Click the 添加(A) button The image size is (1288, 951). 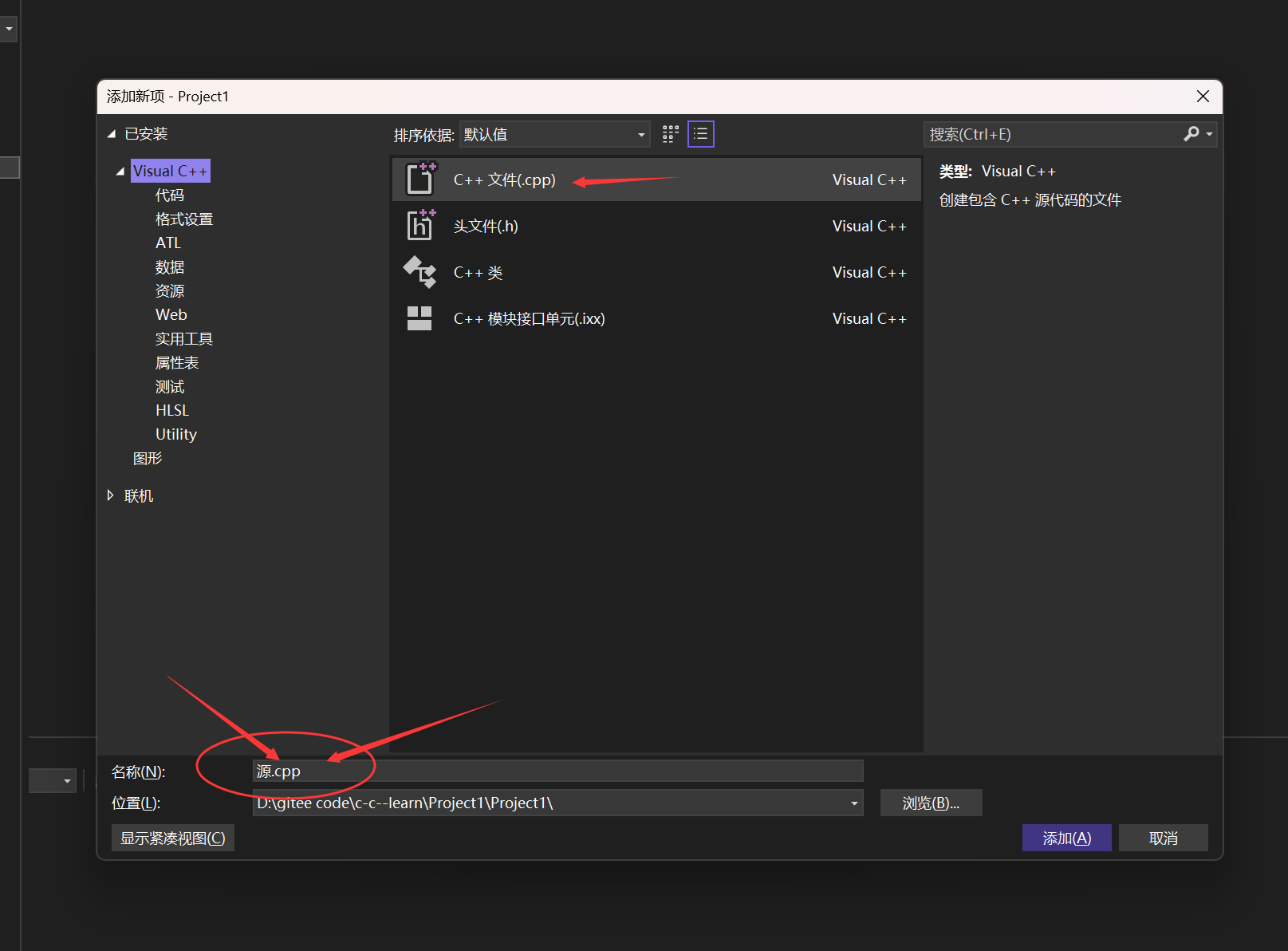pyautogui.click(x=1066, y=837)
